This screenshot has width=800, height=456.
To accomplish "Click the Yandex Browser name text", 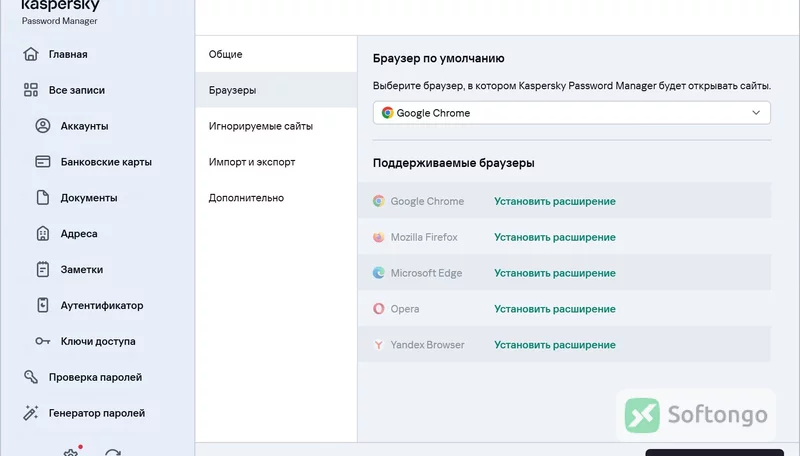I will click(x=428, y=345).
